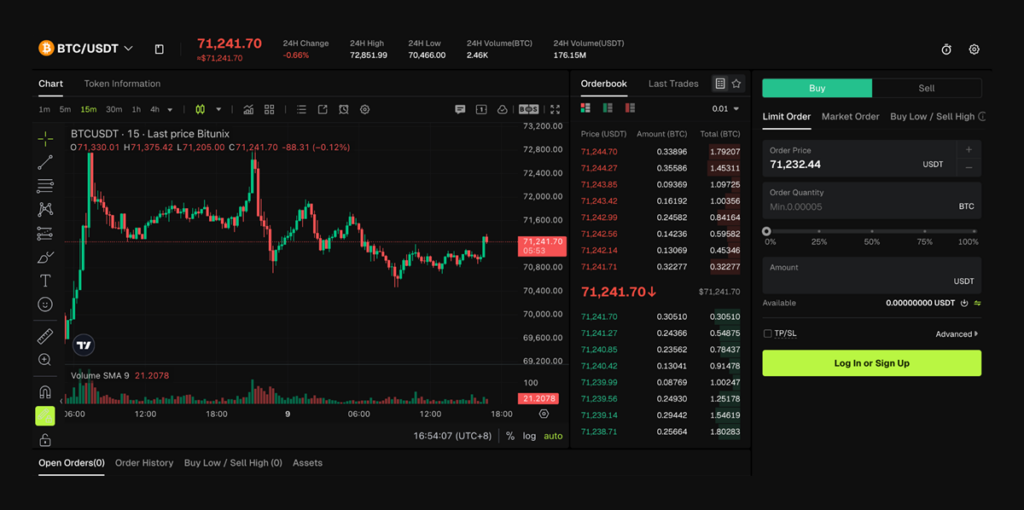Pick the brush drawing tool
Viewport: 1024px width, 510px height.
click(x=45, y=257)
